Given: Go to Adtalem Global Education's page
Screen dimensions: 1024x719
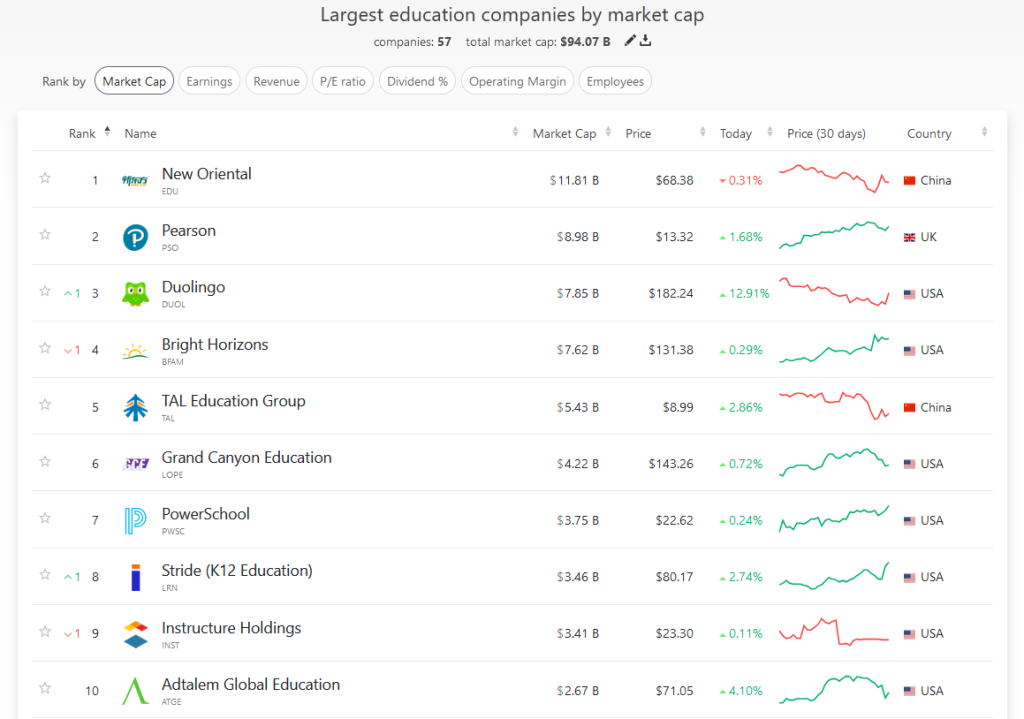Looking at the screenshot, I should click(x=251, y=684).
